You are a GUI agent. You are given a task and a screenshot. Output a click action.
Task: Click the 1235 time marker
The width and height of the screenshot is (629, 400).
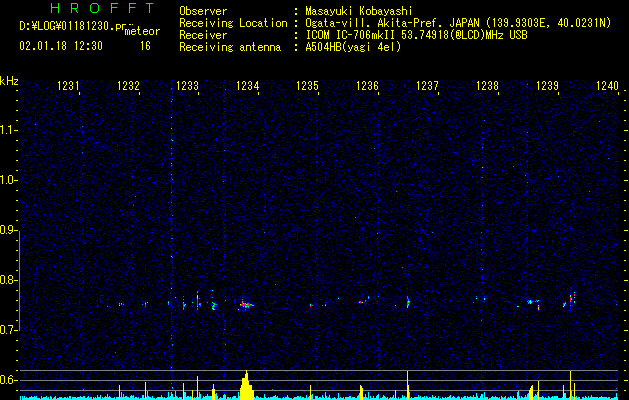(307, 86)
